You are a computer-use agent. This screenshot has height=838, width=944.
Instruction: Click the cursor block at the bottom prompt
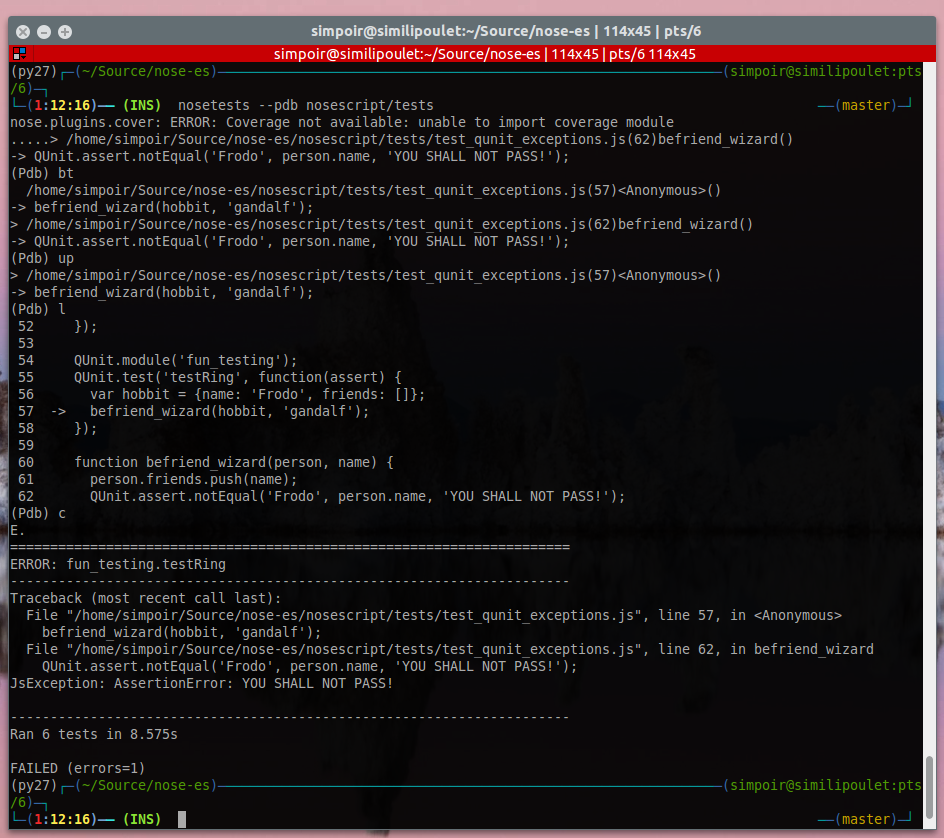point(182,819)
